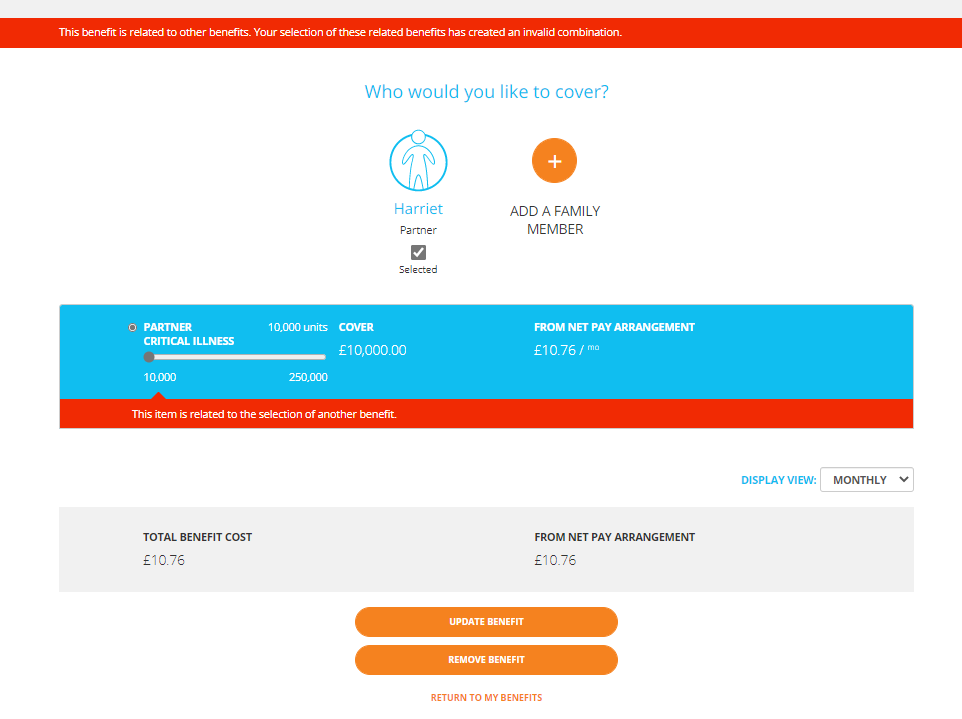Click the 10,000 slider minimum label
This screenshot has width=962, height=719.
pos(160,377)
